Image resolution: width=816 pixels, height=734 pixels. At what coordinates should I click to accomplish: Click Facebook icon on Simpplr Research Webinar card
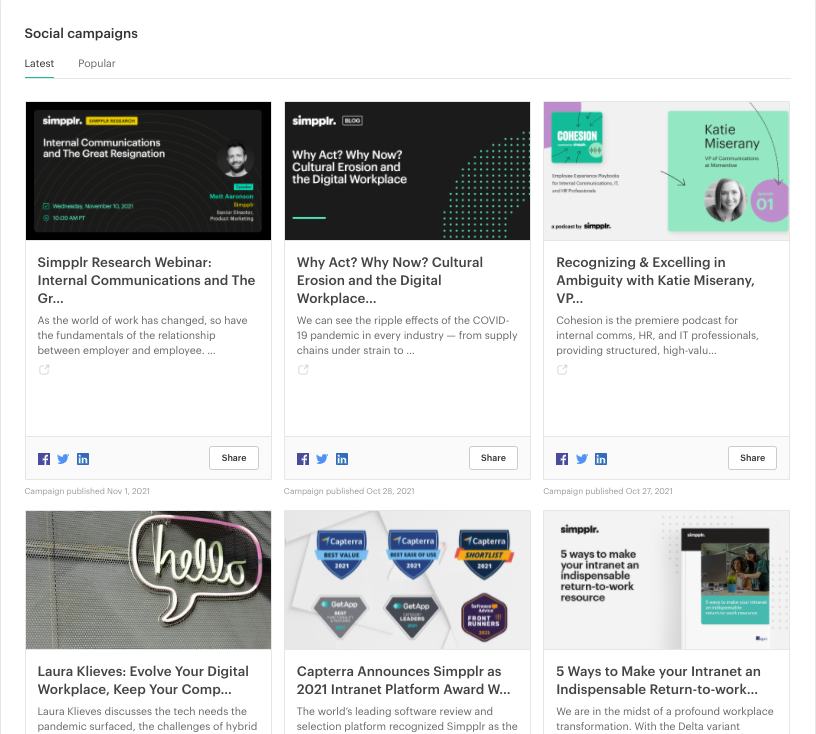(x=44, y=459)
